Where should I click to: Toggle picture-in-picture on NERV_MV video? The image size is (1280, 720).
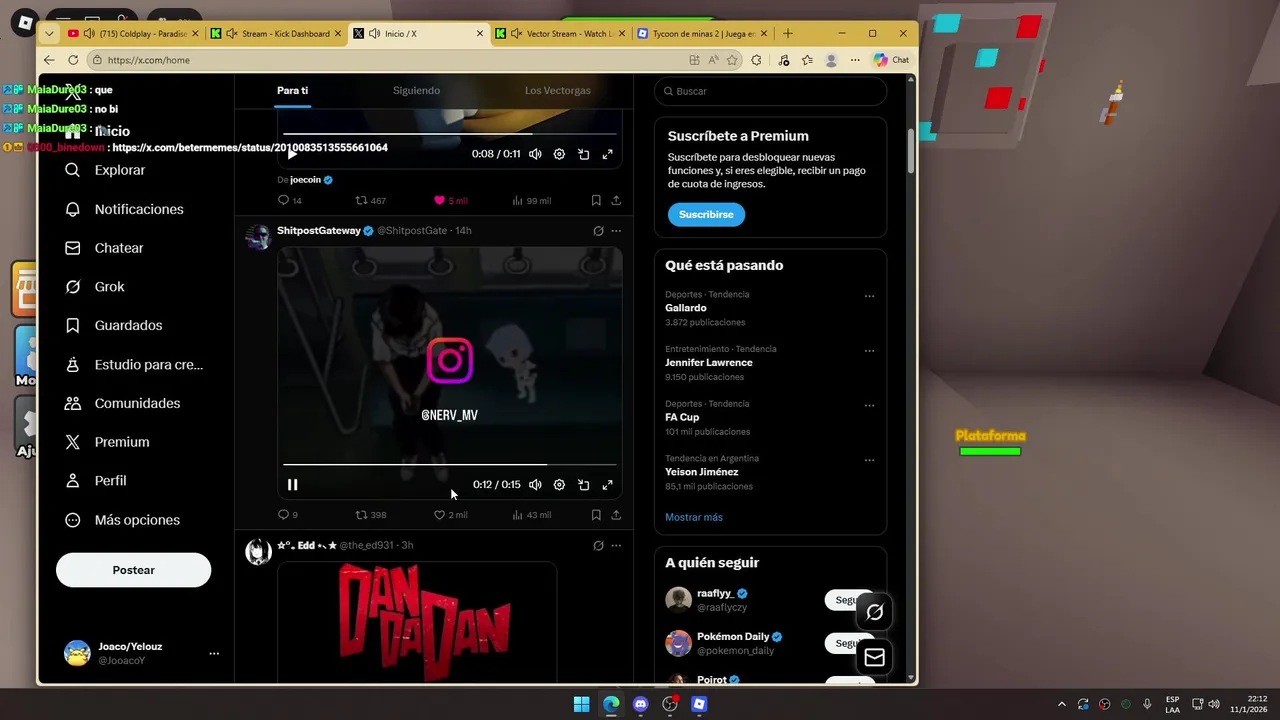tap(583, 485)
